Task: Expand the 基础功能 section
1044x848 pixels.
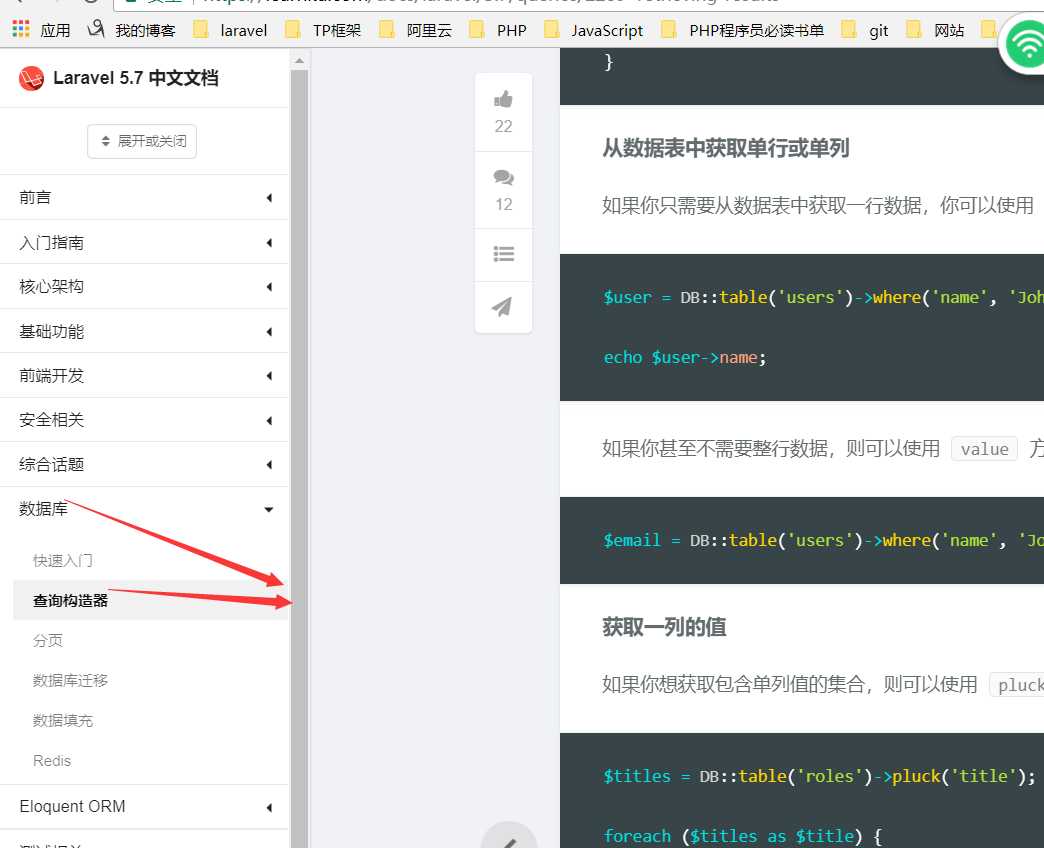Action: (144, 331)
